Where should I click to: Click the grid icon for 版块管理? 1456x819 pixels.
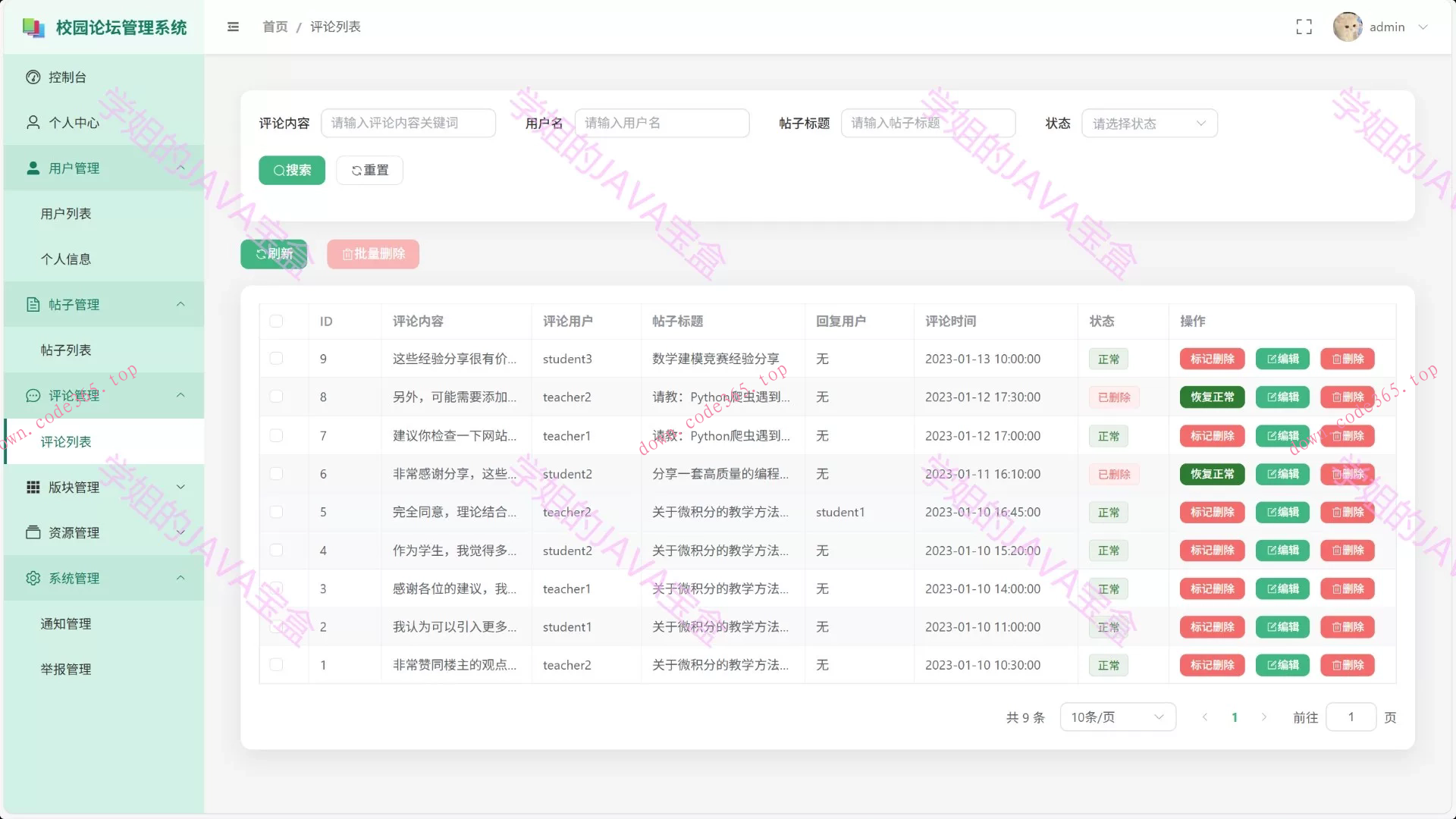point(32,486)
